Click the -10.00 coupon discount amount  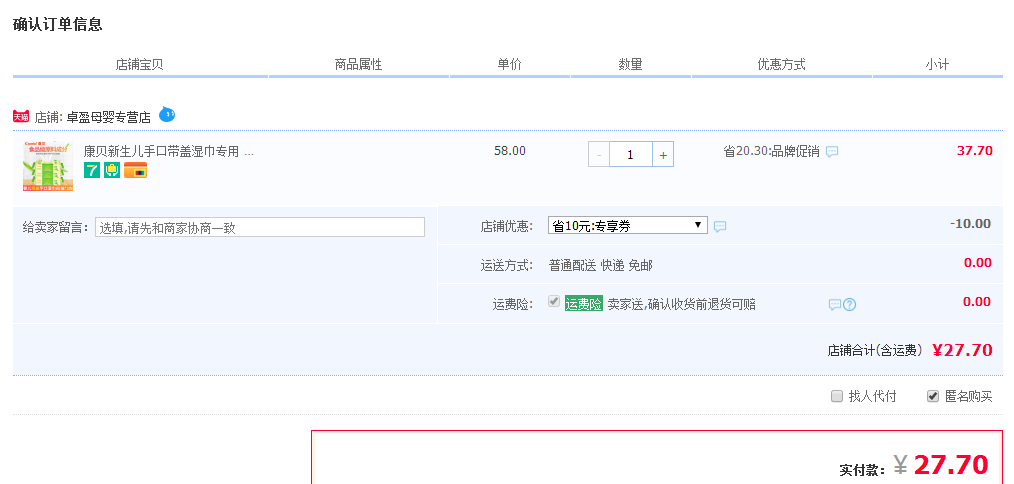970,224
